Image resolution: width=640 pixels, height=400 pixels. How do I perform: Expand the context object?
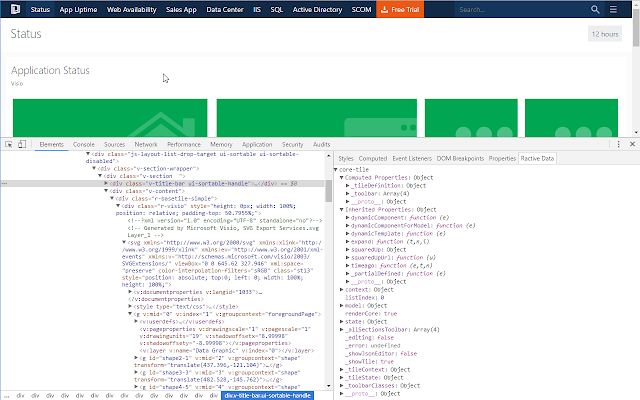(342, 289)
